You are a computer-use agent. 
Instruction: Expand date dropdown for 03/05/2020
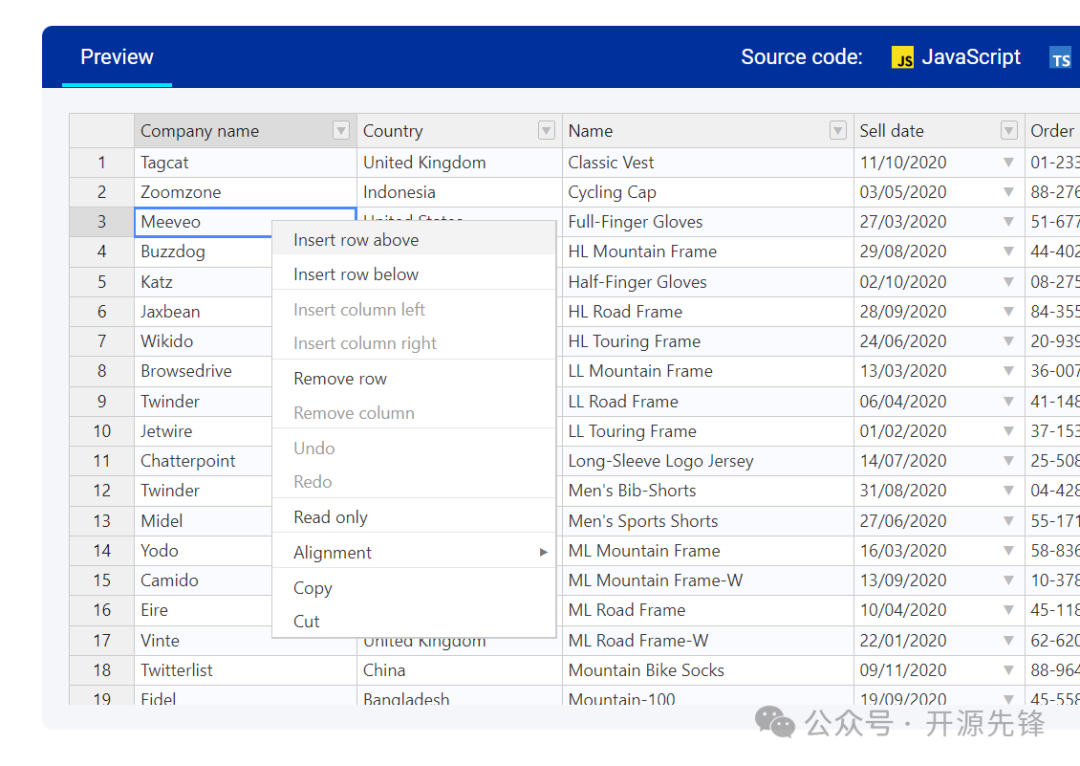pyautogui.click(x=1008, y=192)
